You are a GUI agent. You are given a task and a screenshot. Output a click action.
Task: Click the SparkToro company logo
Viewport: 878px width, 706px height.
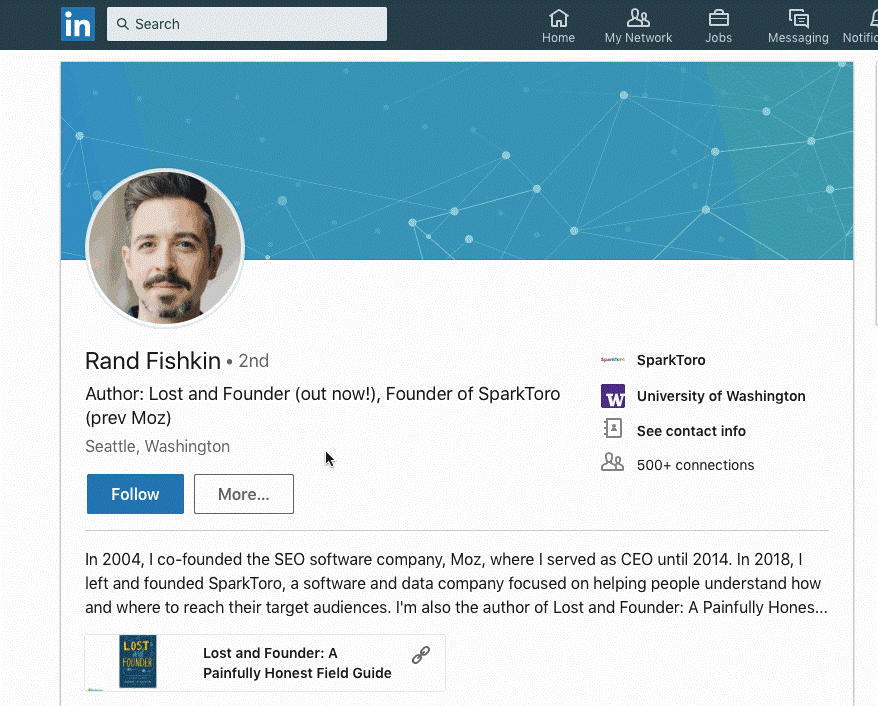[612, 360]
